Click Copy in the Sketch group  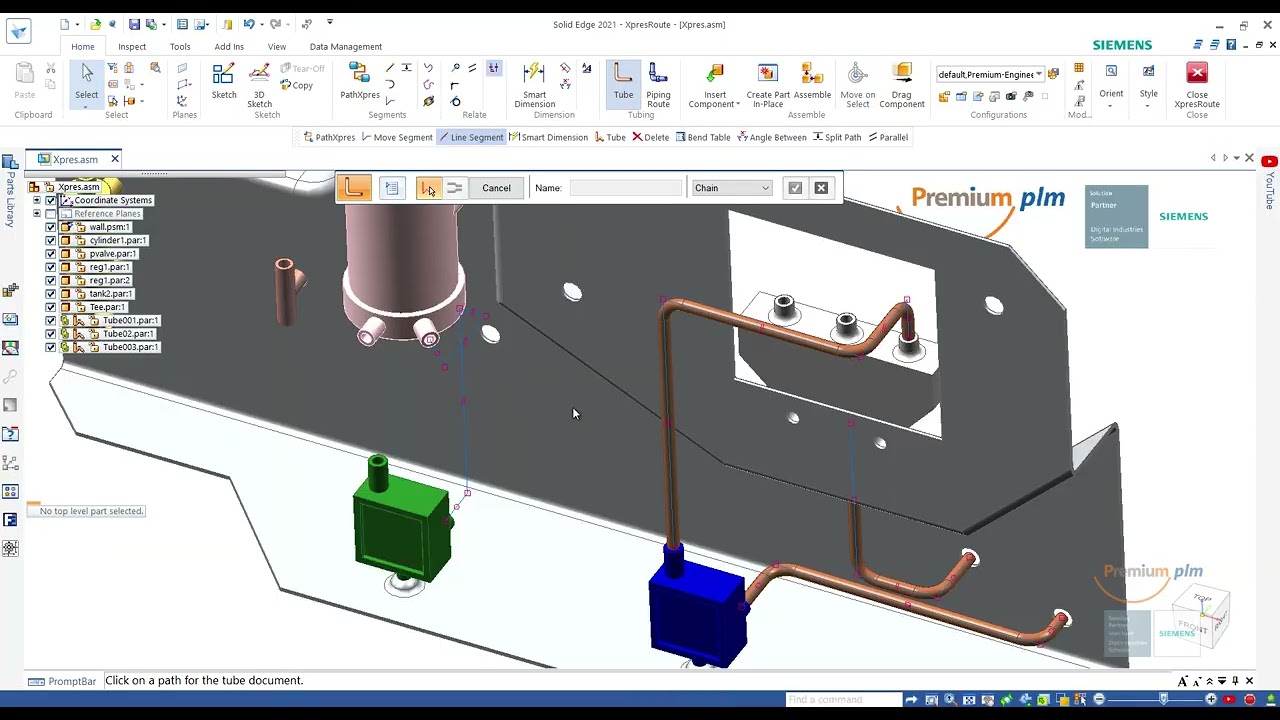point(296,85)
